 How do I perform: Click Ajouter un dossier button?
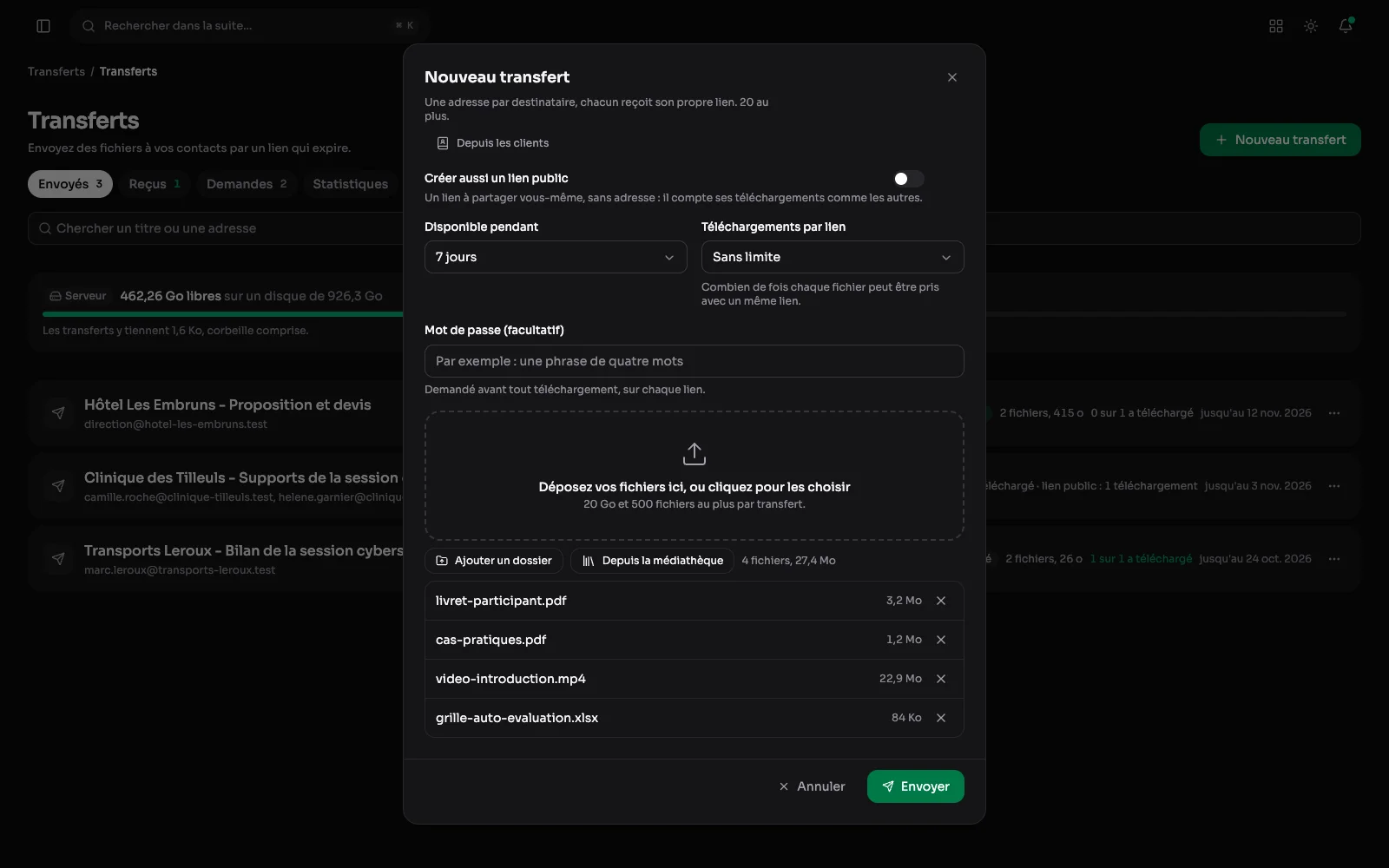point(494,561)
